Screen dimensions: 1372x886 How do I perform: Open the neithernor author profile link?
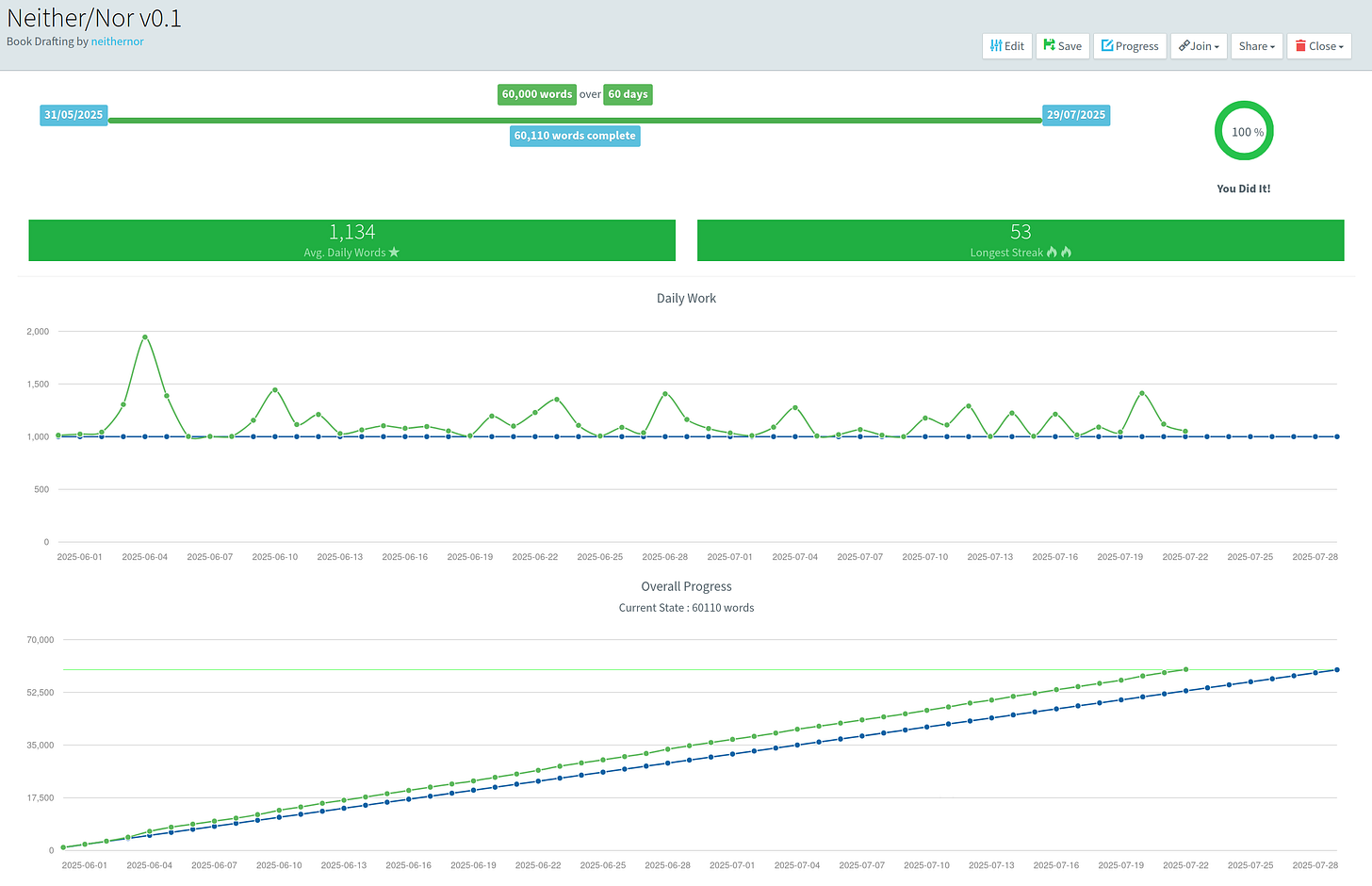coord(118,41)
